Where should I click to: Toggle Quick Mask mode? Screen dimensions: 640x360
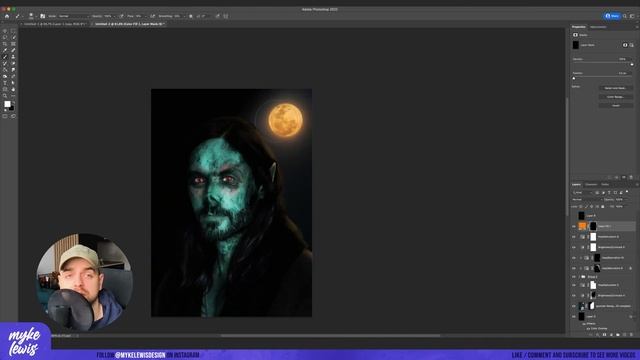click(x=5, y=116)
